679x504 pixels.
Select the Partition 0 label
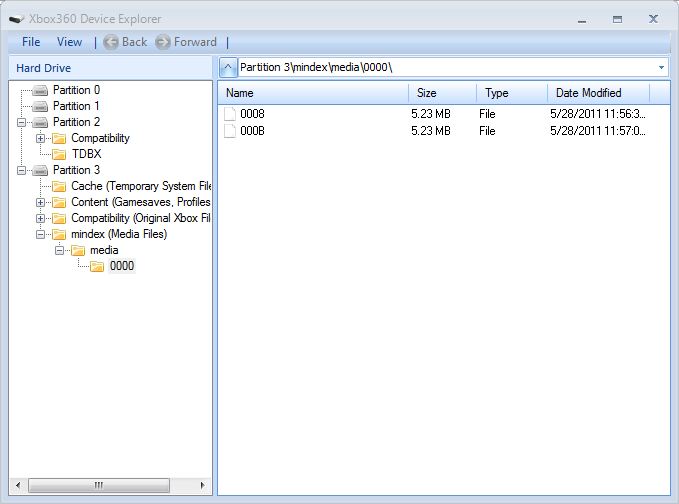coord(77,90)
